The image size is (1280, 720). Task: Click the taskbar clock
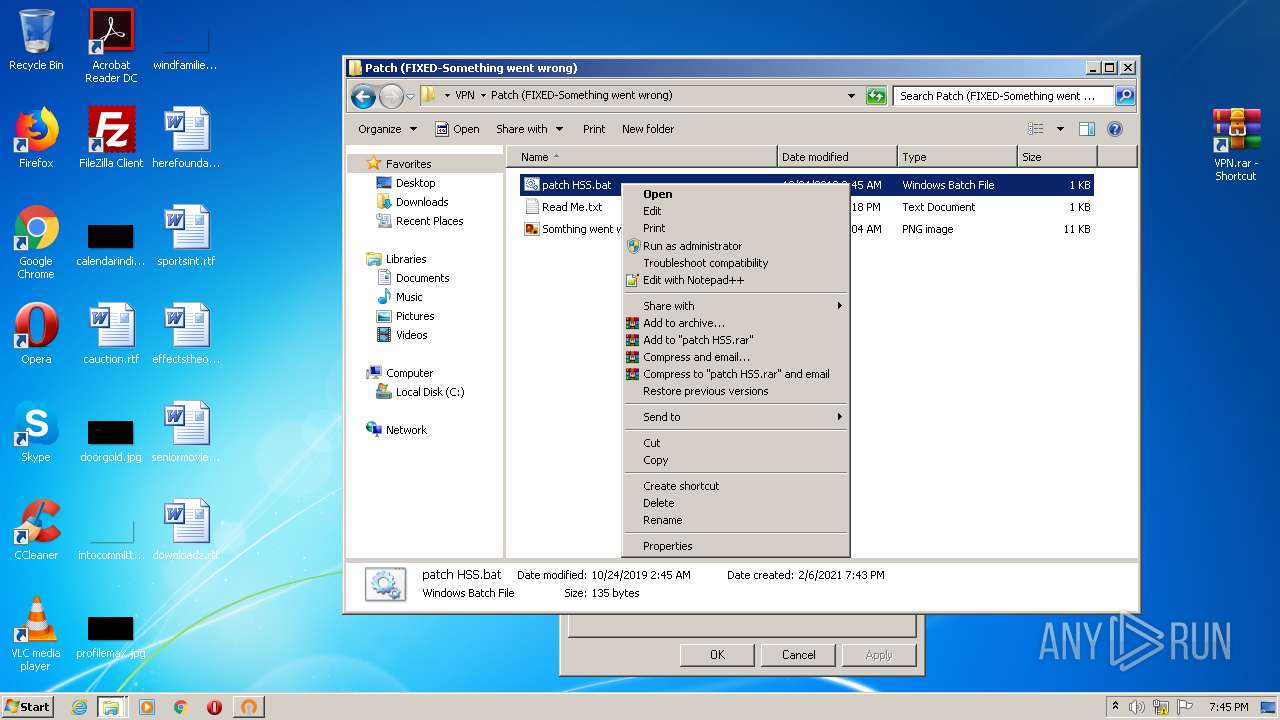pos(1228,707)
